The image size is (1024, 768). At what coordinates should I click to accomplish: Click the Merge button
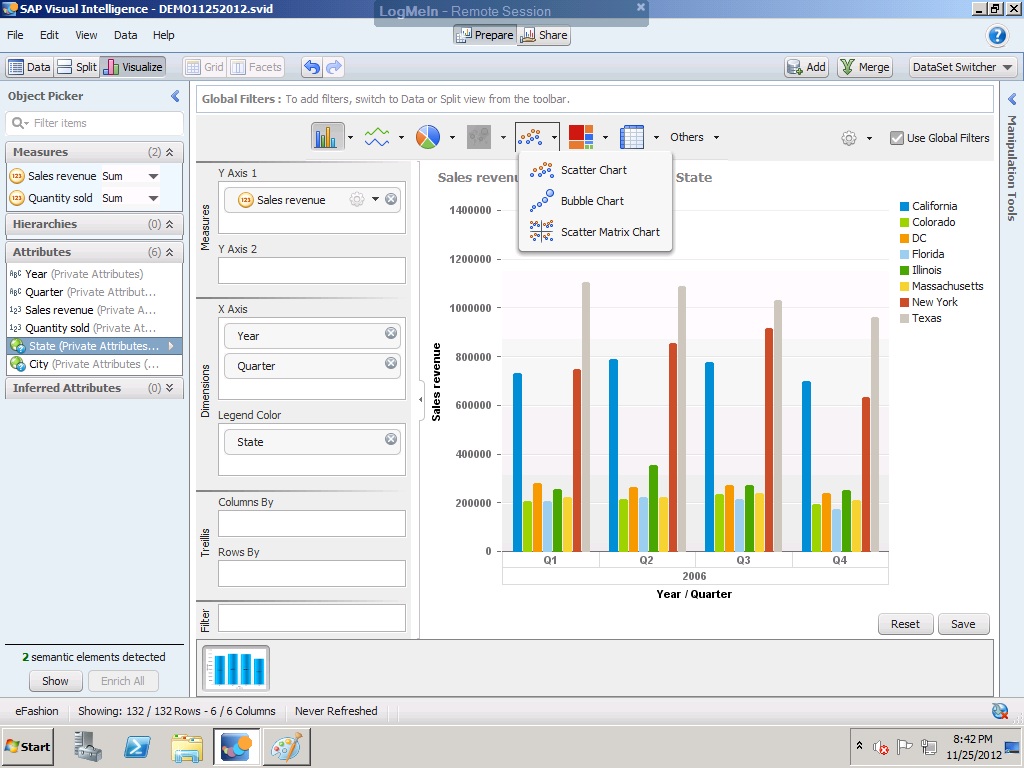865,67
